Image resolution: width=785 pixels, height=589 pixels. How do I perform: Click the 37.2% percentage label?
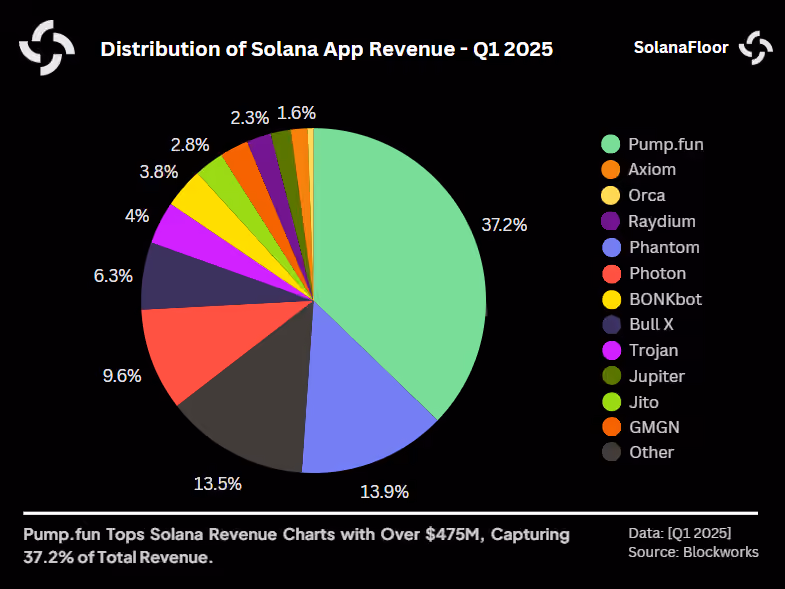coord(504,225)
